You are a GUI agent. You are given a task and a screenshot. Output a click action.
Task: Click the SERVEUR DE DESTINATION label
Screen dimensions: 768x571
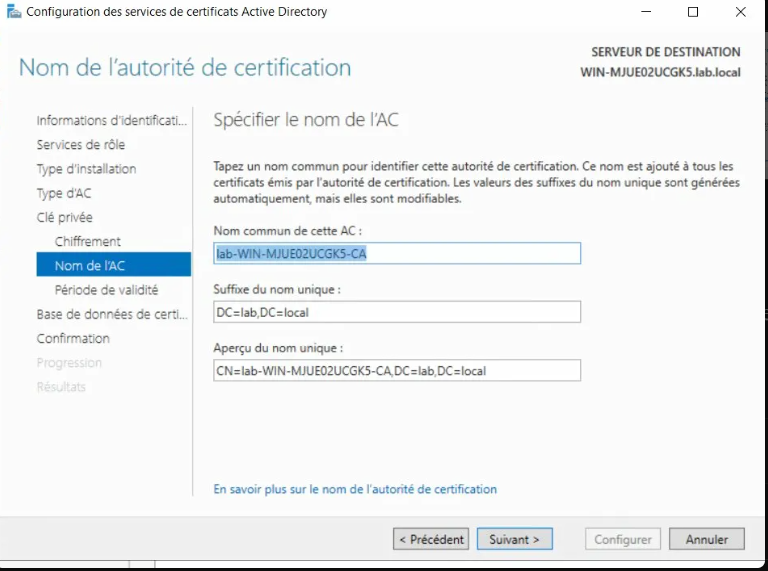pyautogui.click(x=666, y=52)
